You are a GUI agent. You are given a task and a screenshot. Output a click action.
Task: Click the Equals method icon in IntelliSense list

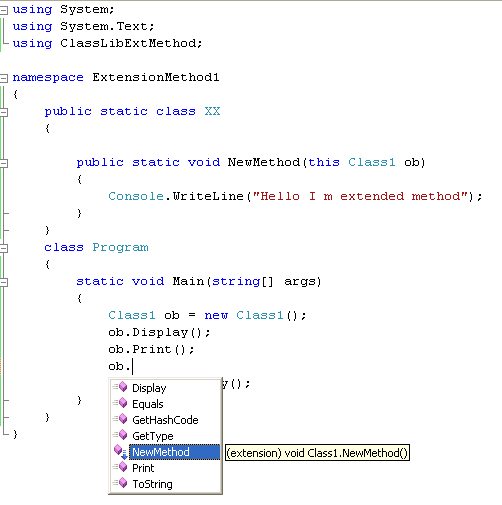click(x=120, y=403)
